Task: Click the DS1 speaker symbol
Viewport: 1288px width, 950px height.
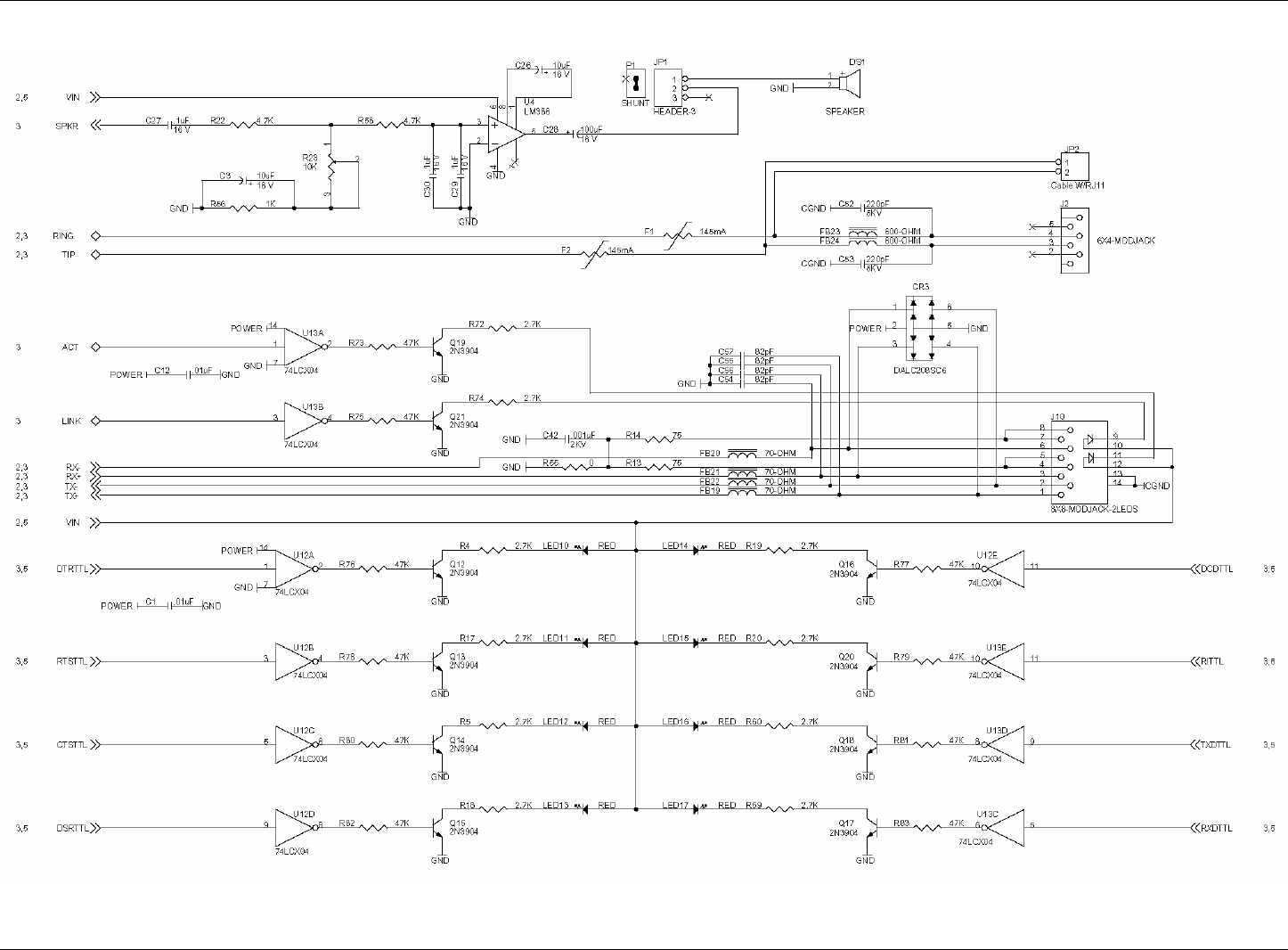Action: pos(851,86)
